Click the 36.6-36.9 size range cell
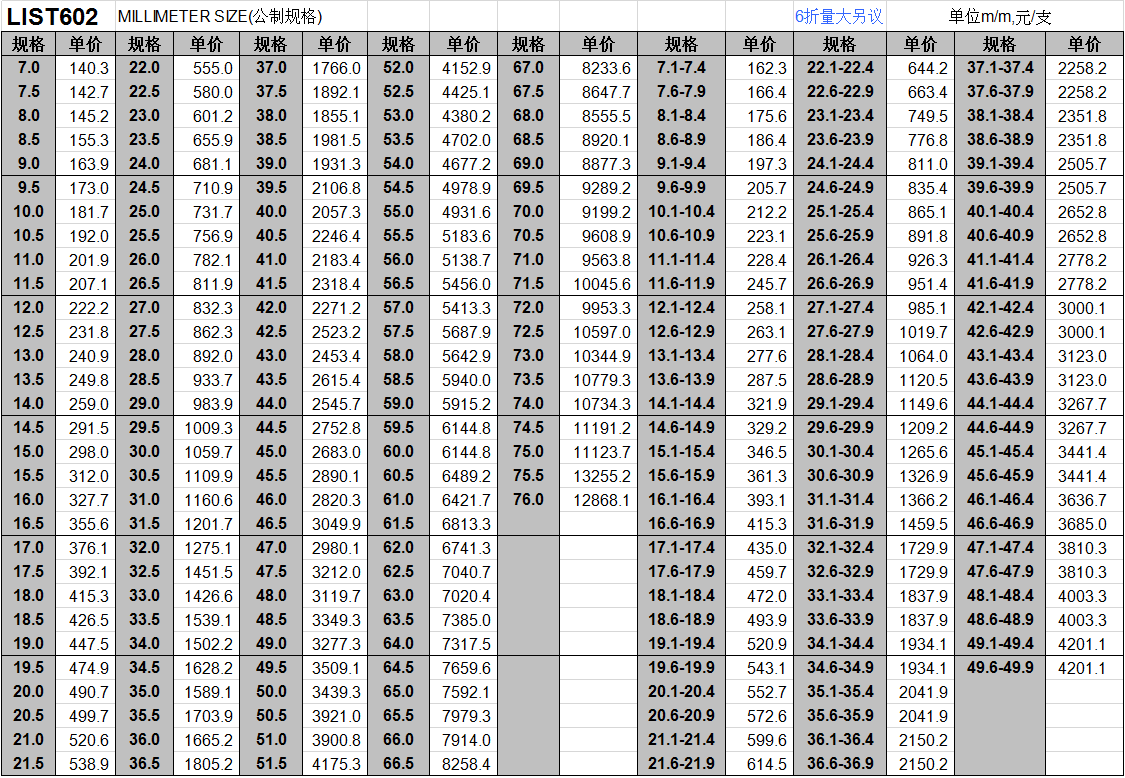Screen dimensions: 1125x778 pyautogui.click(x=839, y=764)
